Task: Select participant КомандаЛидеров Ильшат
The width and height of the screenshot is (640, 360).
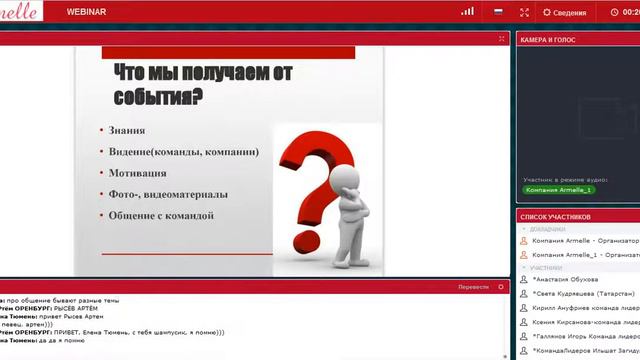Action: click(579, 351)
